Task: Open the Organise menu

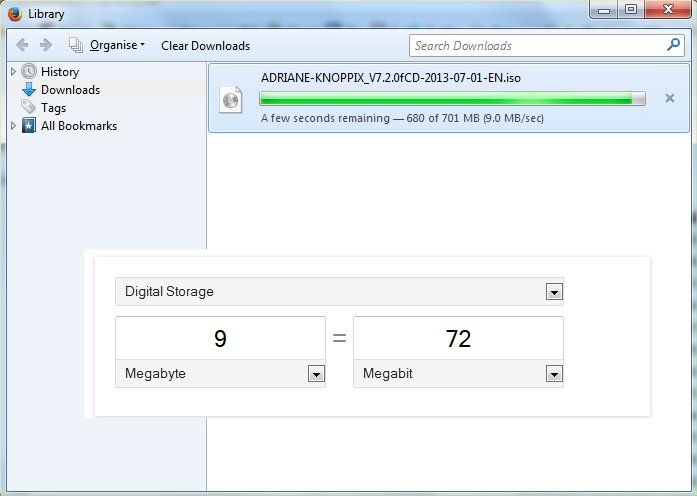Action: tap(117, 45)
